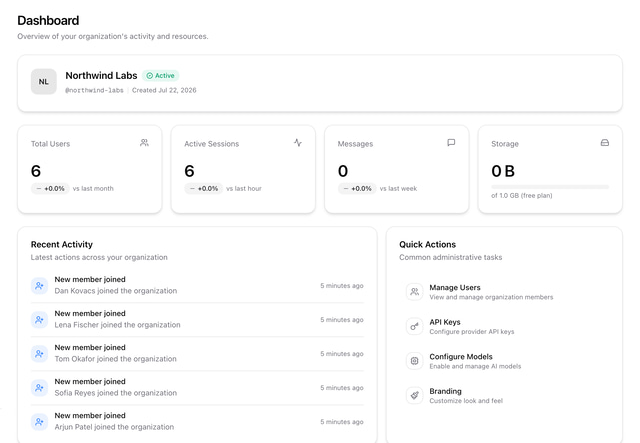Click the Configure Models chip icon
640x443 pixels.
tap(414, 361)
